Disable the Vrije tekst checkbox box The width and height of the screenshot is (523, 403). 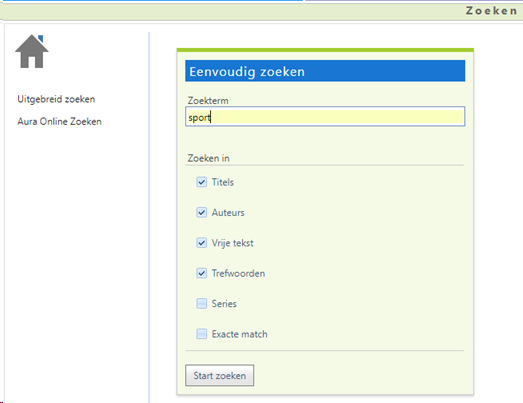tap(201, 243)
